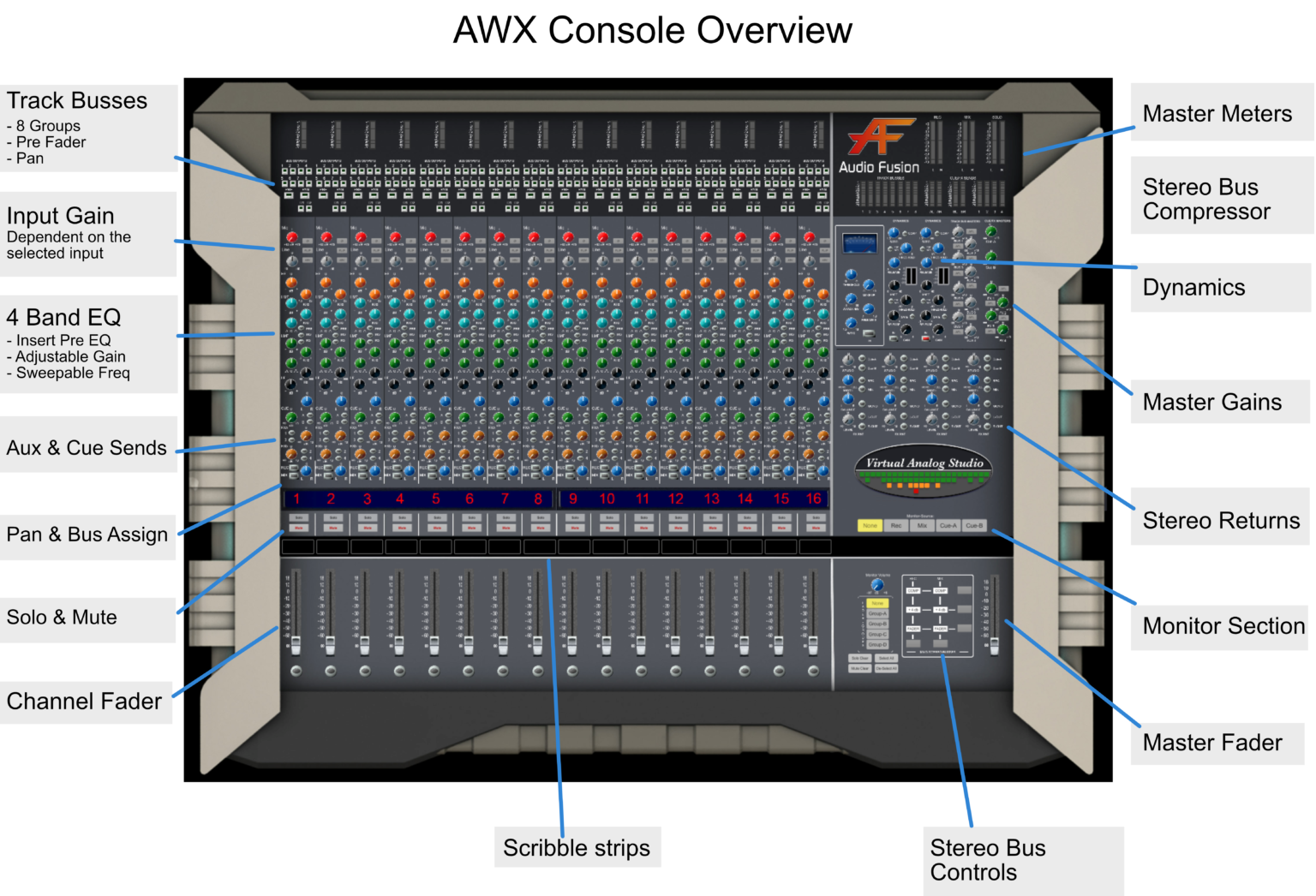Click the AWX Console Overview title
This screenshot has width=1316, height=896.
click(653, 30)
